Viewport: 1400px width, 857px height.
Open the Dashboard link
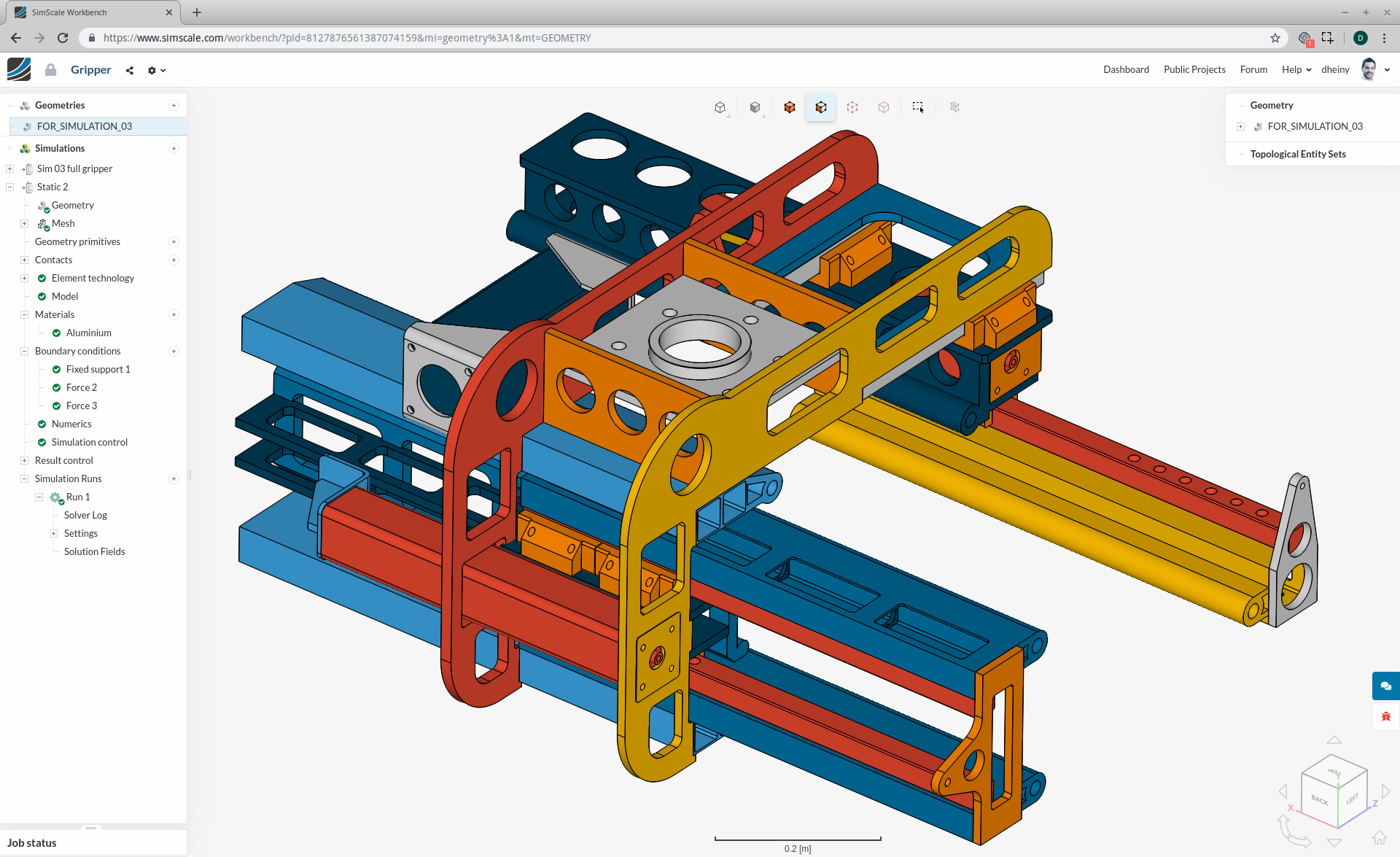[x=1125, y=69]
